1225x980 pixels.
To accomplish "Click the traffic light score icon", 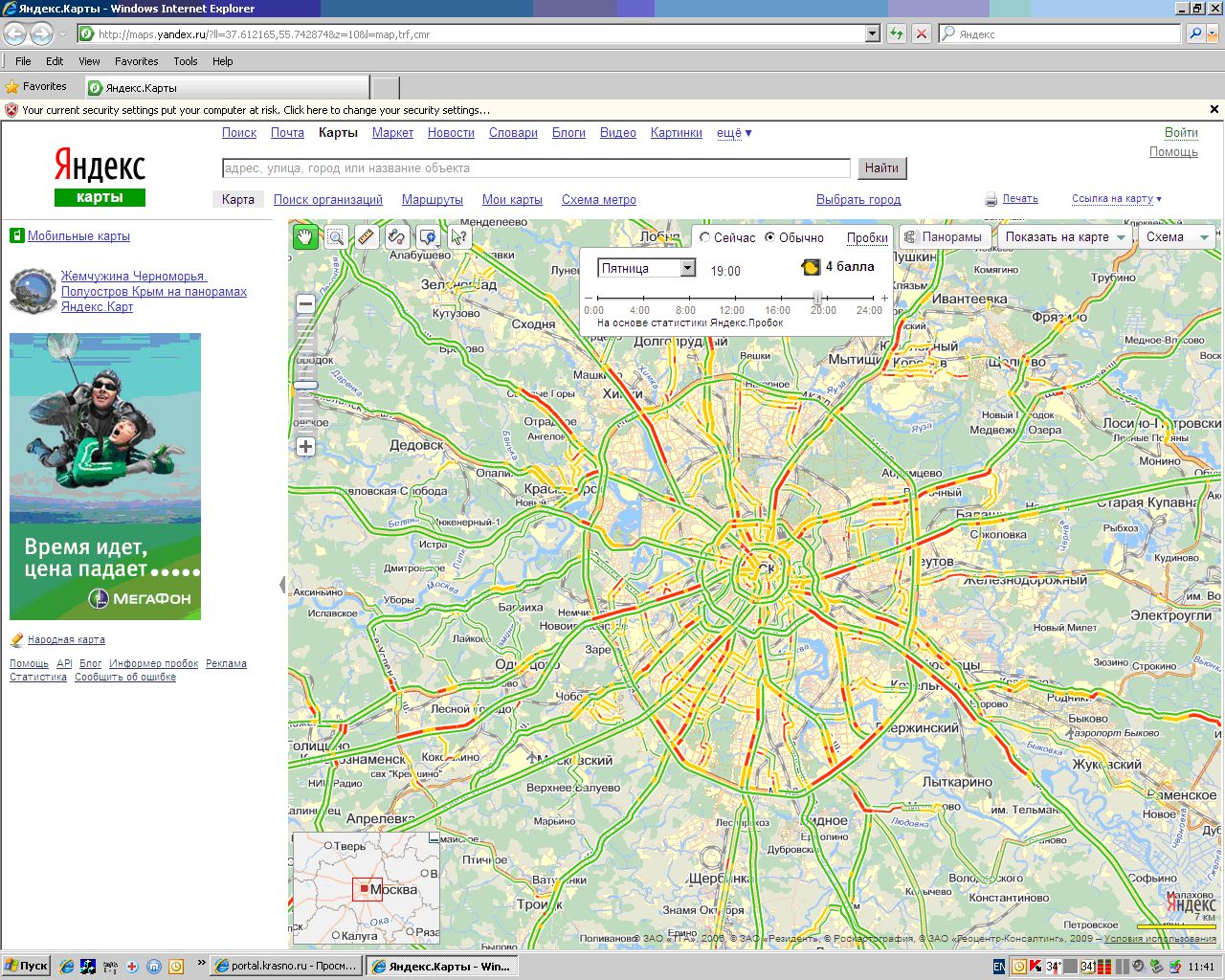I will tap(811, 267).
